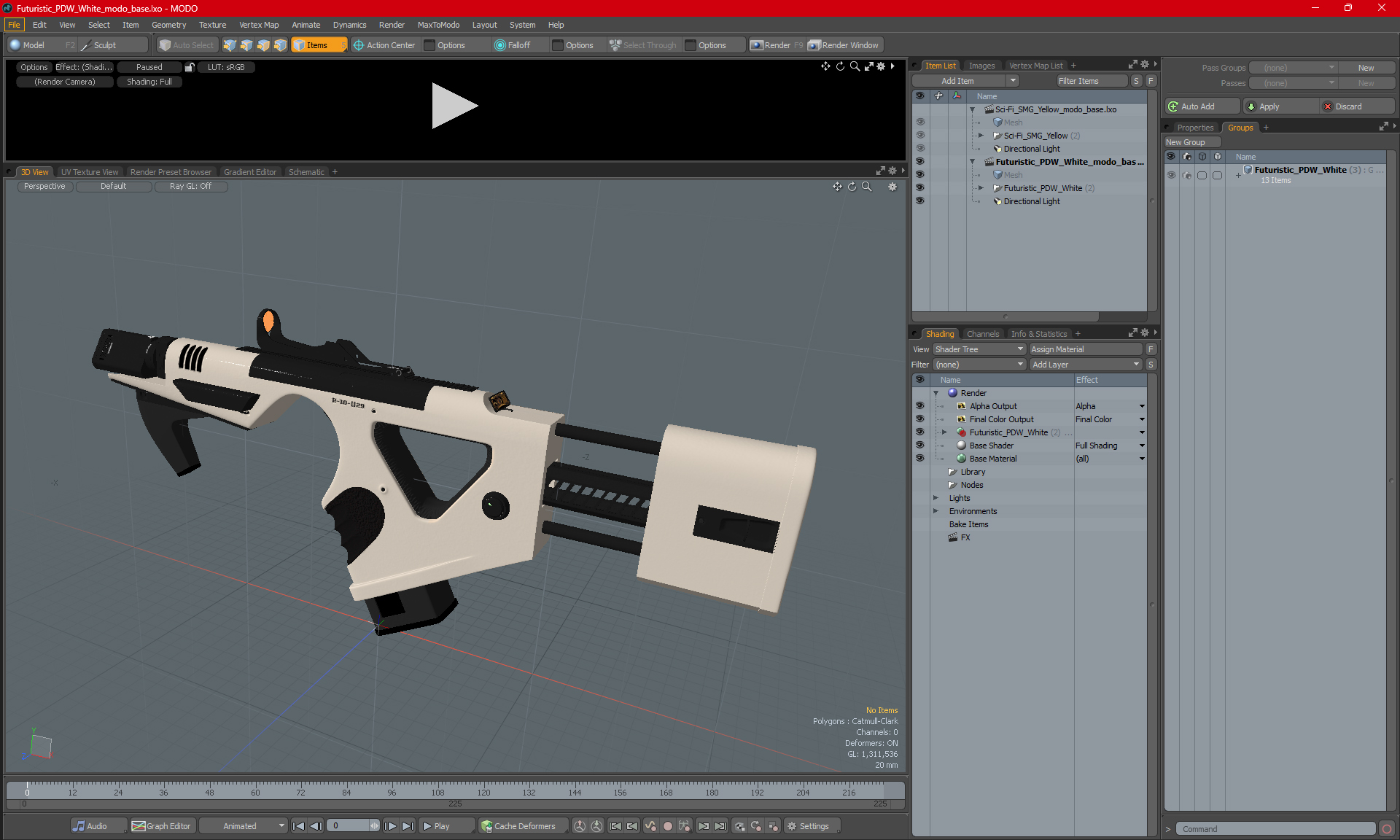1400x840 pixels.
Task: Select Materials selection mode icon
Action: (x=280, y=45)
